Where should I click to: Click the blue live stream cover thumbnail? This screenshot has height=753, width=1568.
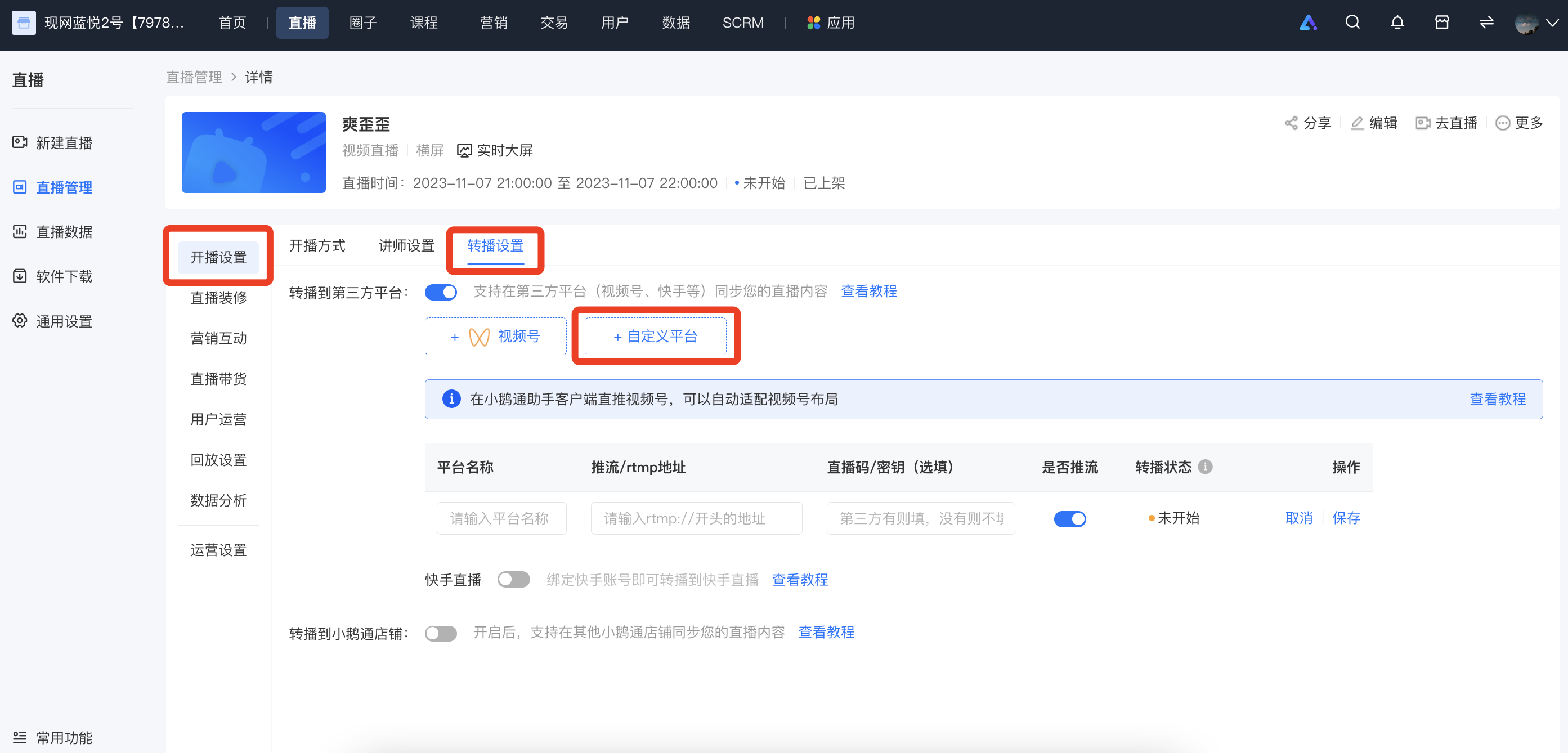click(x=253, y=152)
